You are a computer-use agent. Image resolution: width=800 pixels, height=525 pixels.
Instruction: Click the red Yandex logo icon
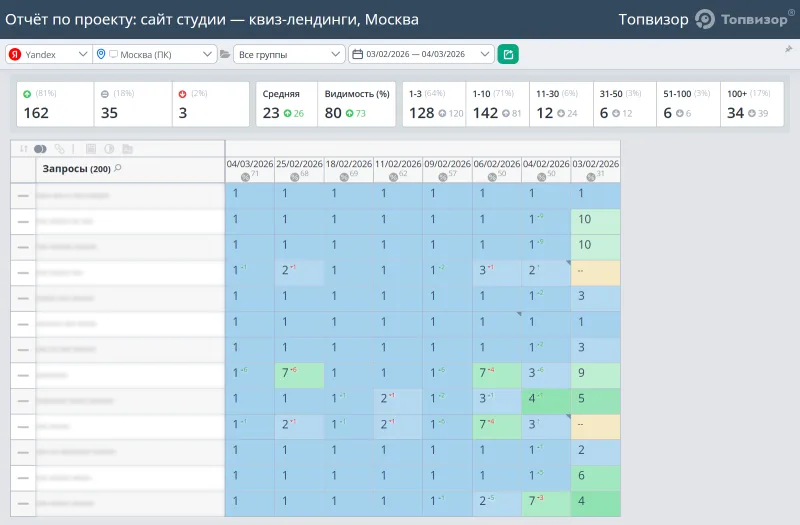click(15, 54)
